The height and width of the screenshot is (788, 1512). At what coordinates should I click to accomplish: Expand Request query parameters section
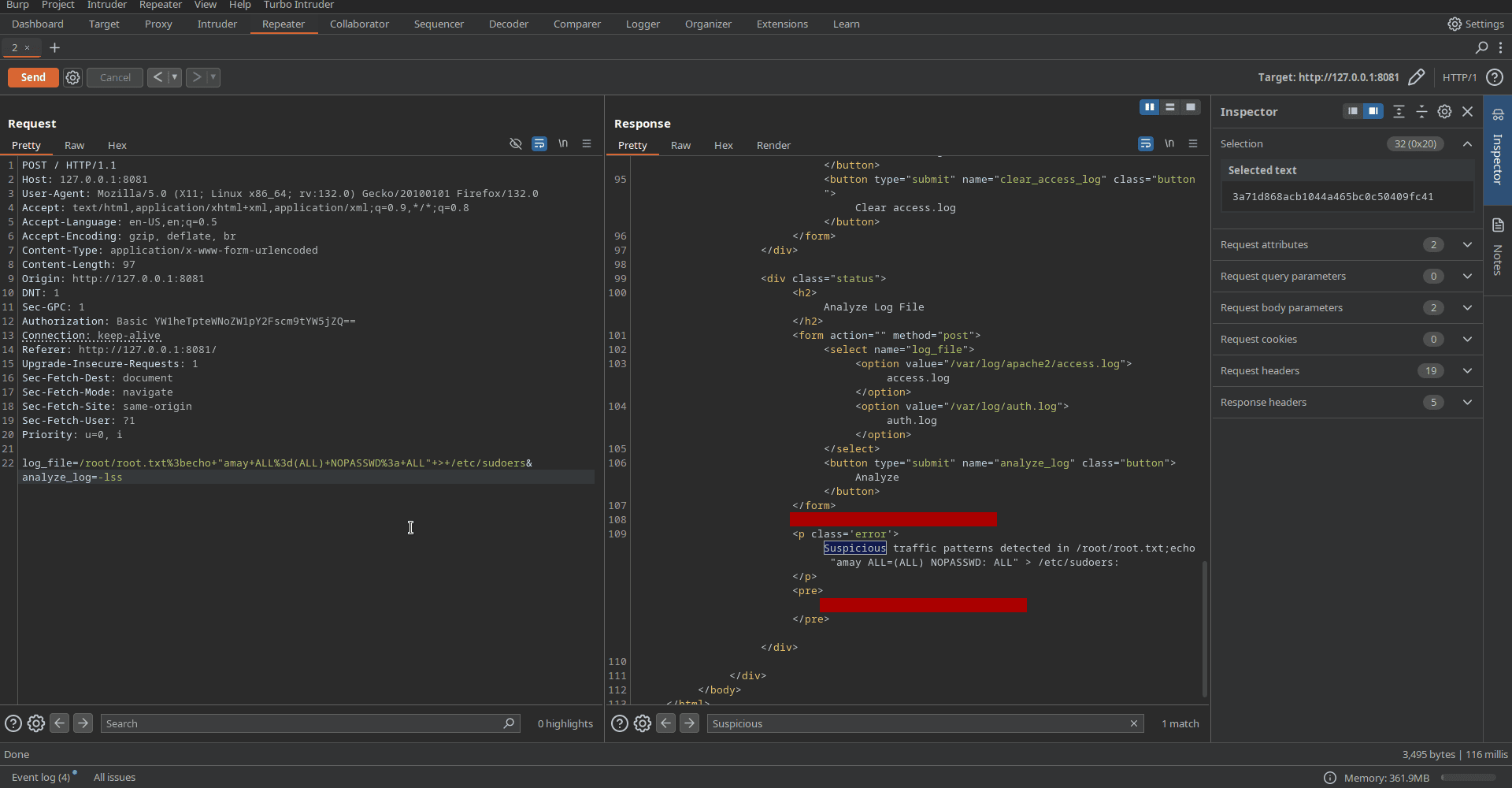1467,276
